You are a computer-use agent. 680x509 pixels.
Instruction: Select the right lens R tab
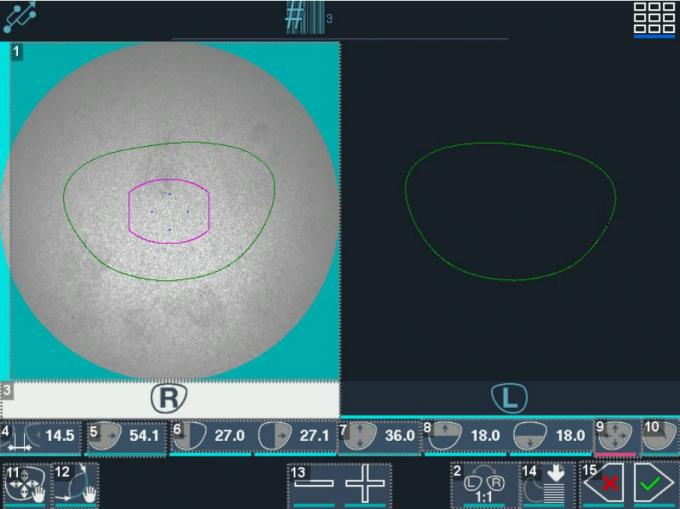coord(170,398)
